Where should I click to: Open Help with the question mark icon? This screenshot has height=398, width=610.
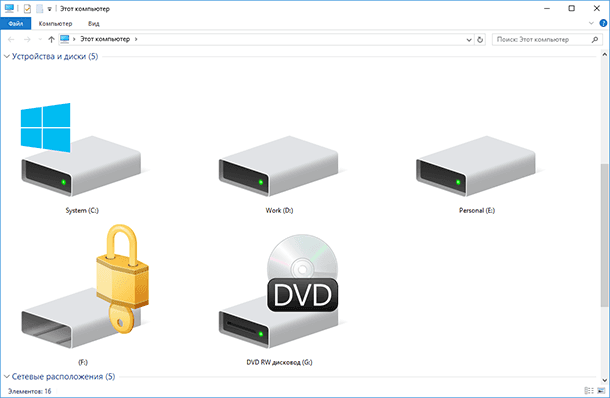click(603, 23)
